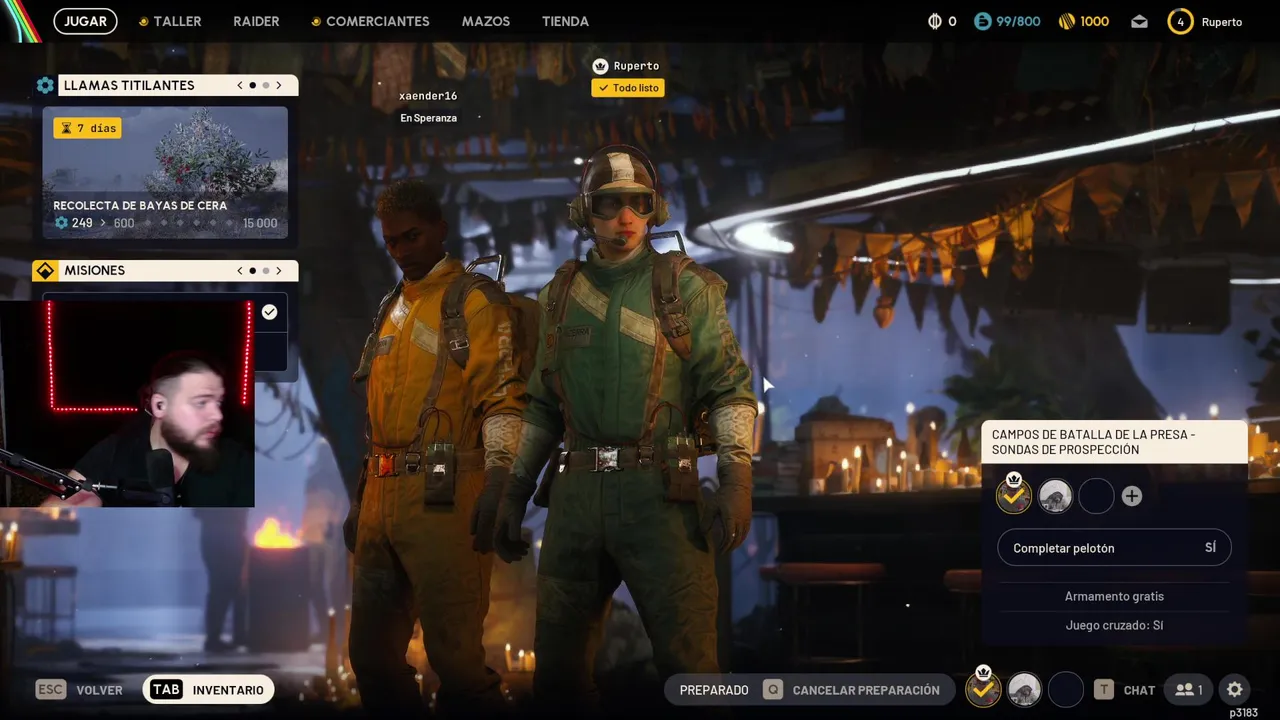Click empty squad slot in bottom bar
1280x720 pixels.
pos(1066,689)
